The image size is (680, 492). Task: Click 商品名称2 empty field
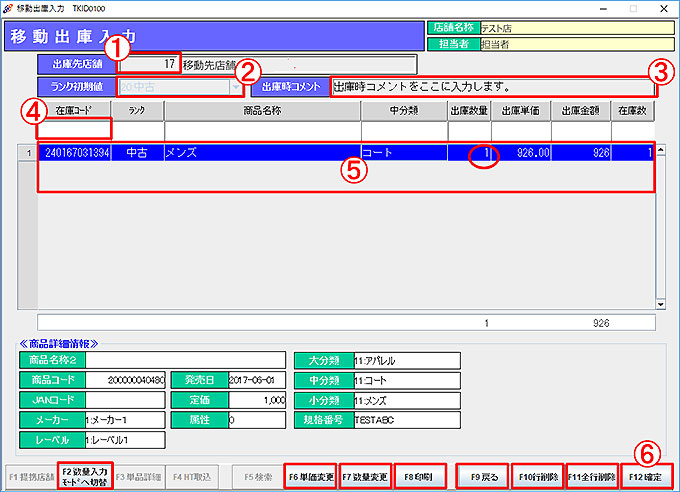pyautogui.click(x=185, y=360)
